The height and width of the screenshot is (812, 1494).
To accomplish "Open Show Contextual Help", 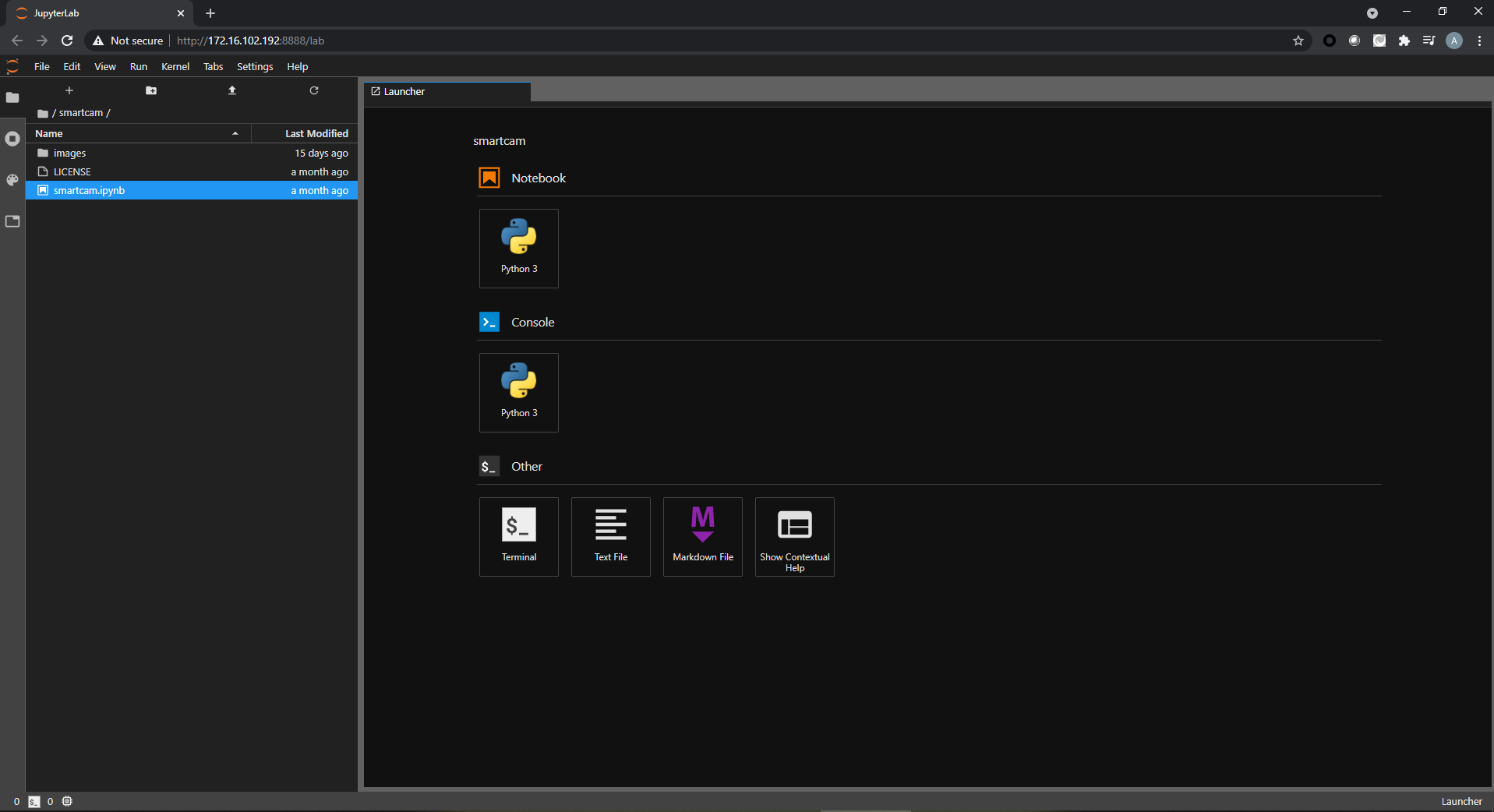I will (794, 536).
